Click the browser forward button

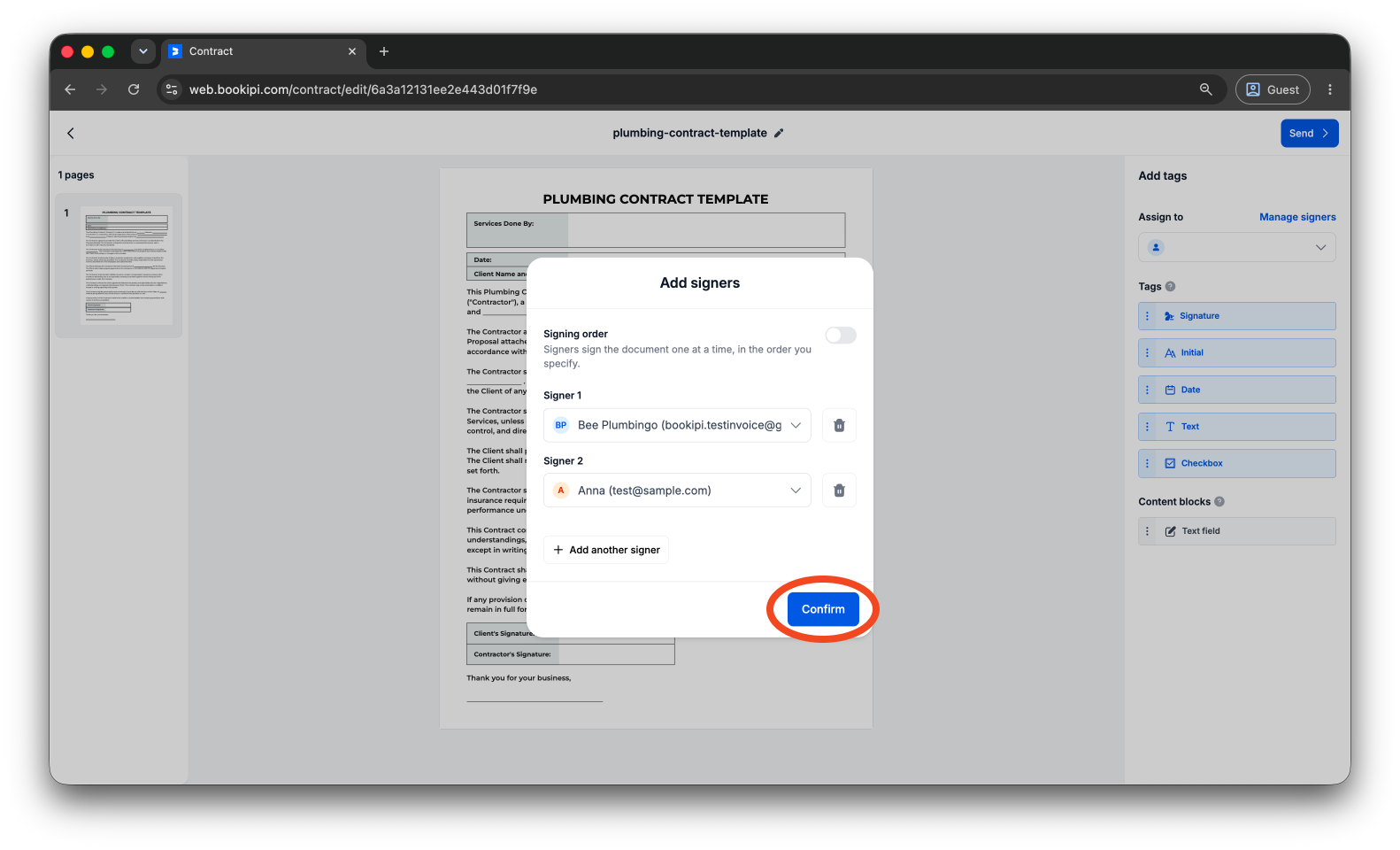[102, 89]
